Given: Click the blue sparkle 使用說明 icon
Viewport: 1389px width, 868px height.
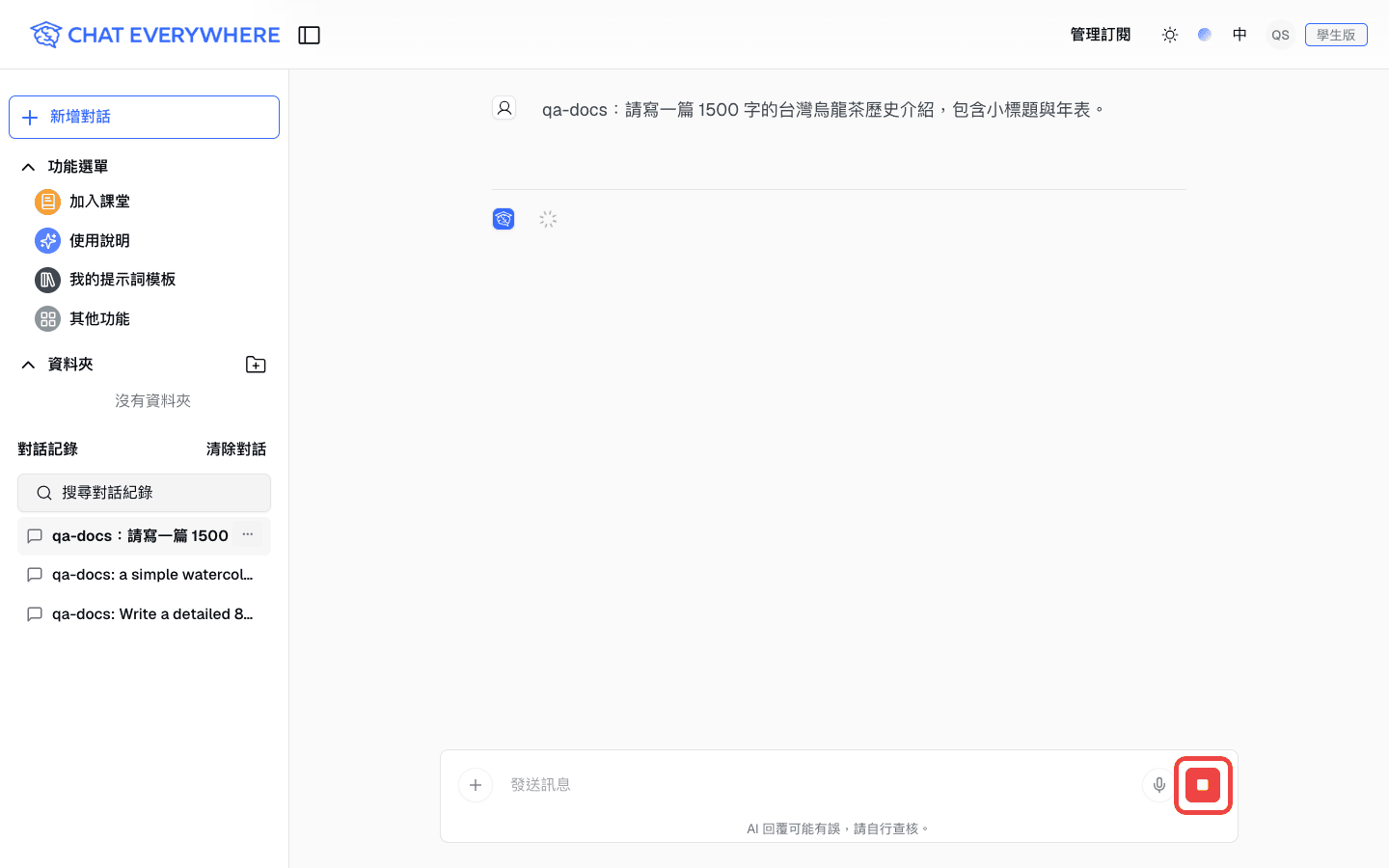Looking at the screenshot, I should point(47,241).
